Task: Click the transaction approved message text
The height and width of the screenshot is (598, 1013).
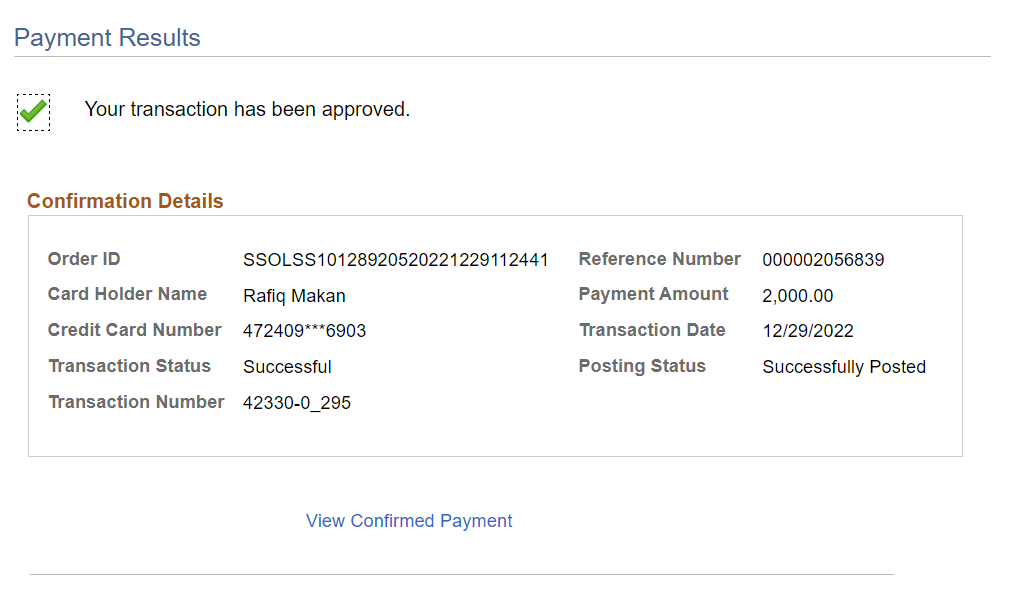Action: click(247, 109)
